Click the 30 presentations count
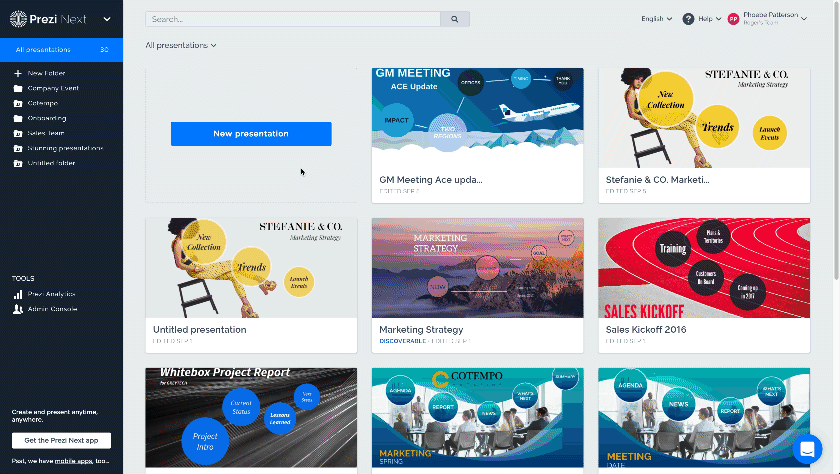Viewport: 840px width, 474px height. click(104, 49)
